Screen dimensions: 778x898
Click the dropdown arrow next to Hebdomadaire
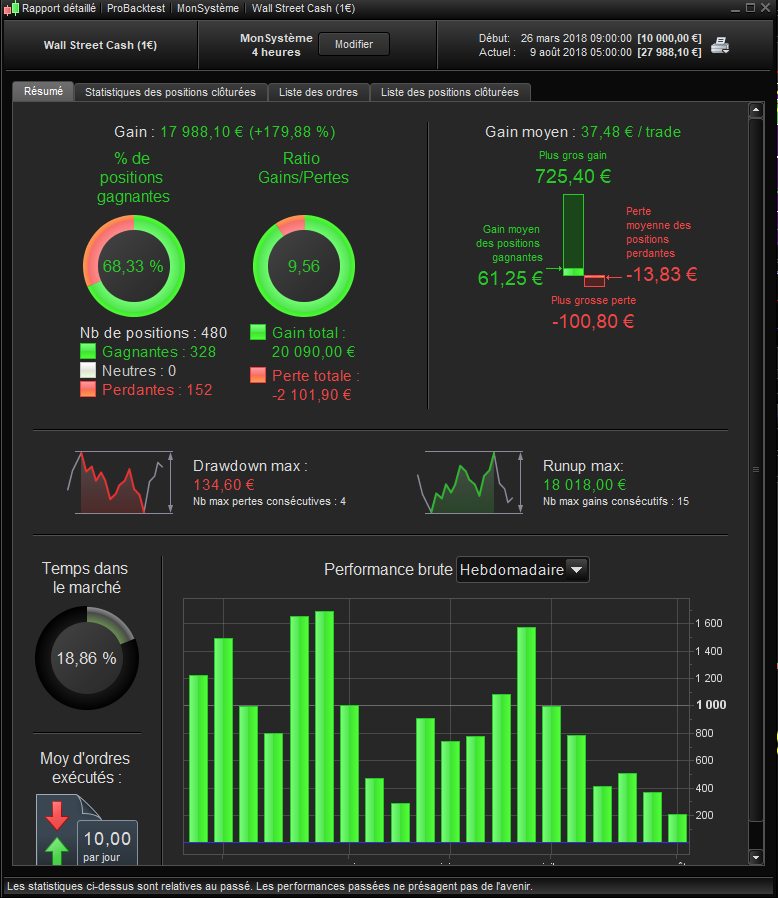(576, 570)
